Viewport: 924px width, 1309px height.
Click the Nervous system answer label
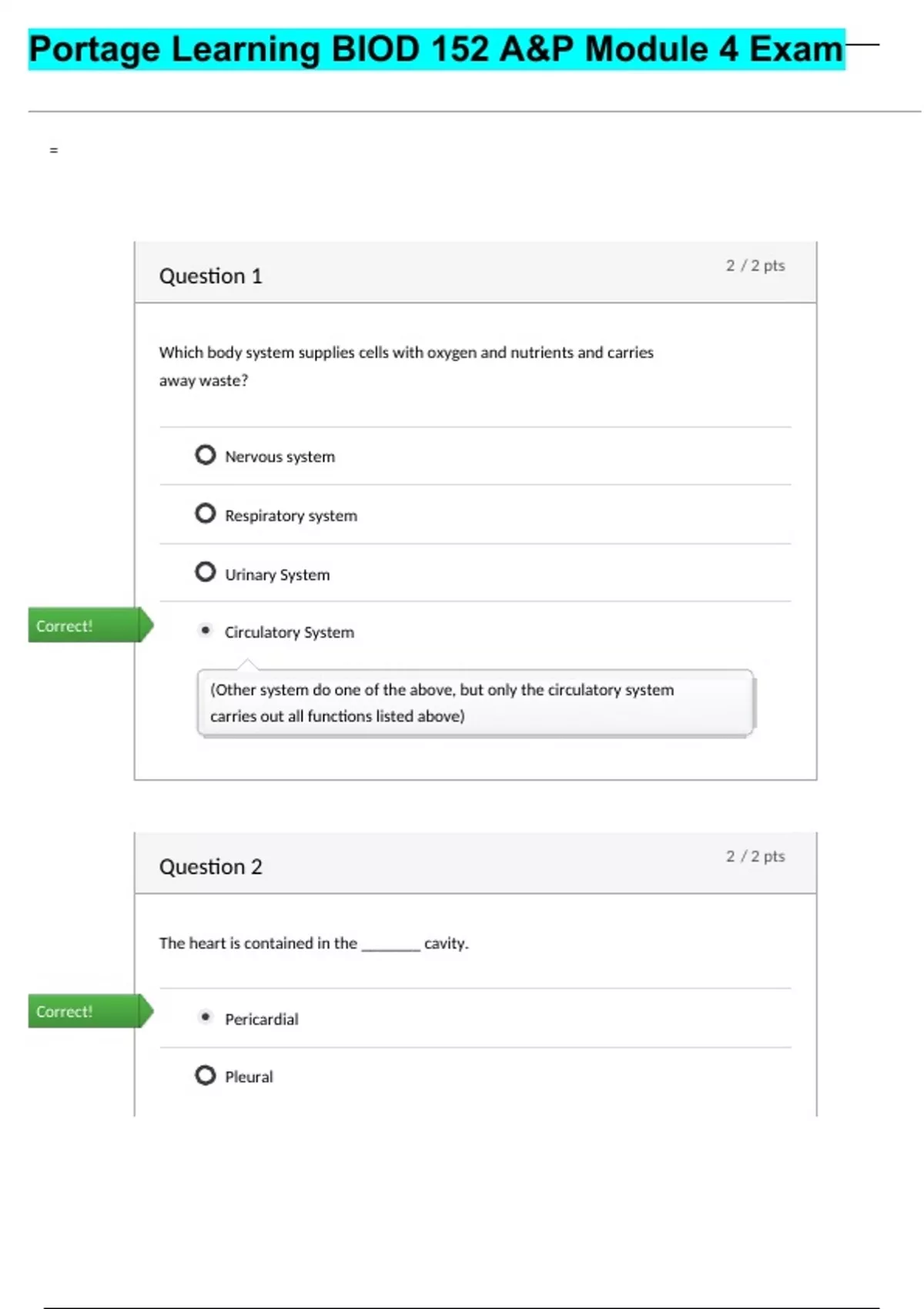click(280, 457)
